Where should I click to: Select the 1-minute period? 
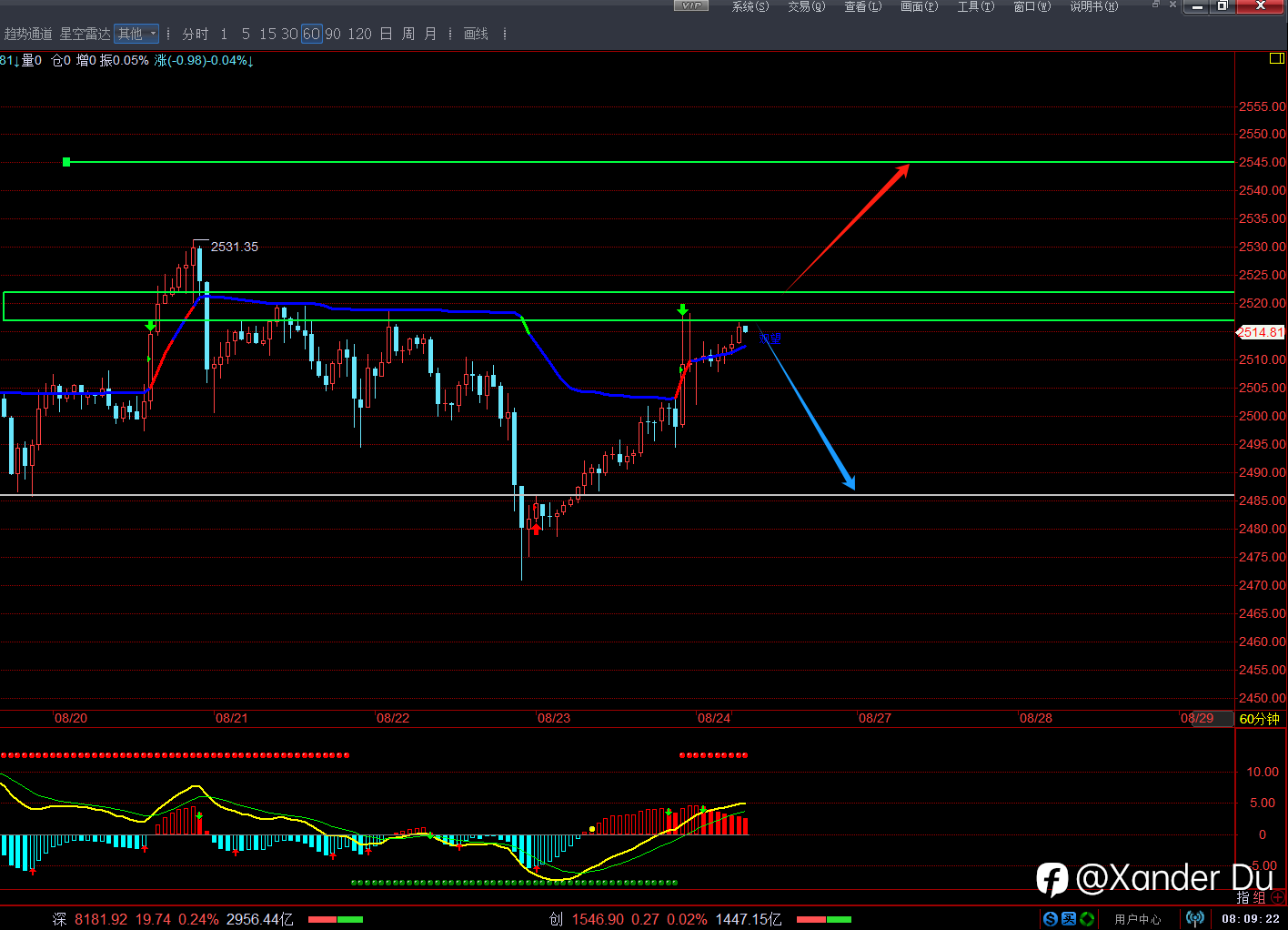(x=224, y=34)
